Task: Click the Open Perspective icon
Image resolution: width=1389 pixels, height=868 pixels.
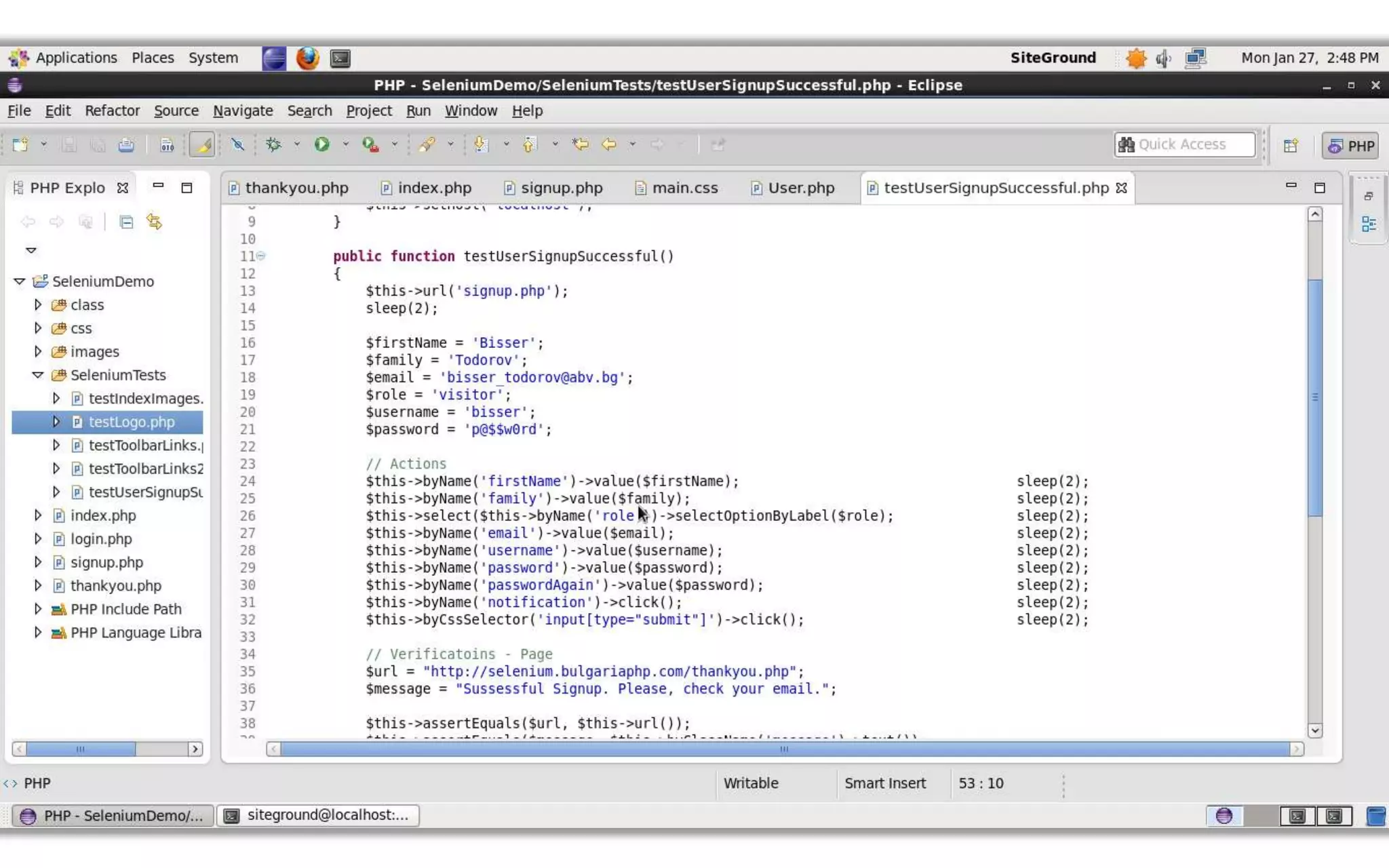Action: click(1290, 146)
